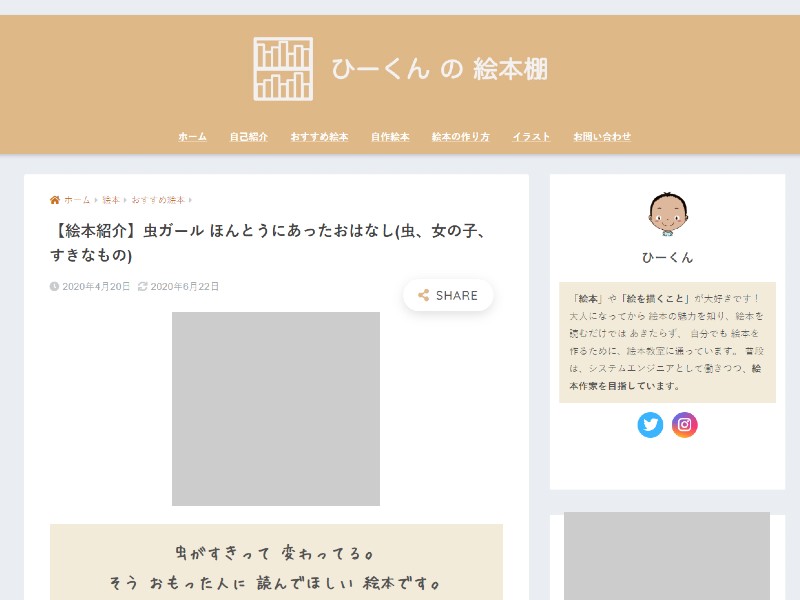This screenshot has width=800, height=600.
Task: Select おすすめ絵本 in the navigation bar
Action: pyautogui.click(x=318, y=137)
